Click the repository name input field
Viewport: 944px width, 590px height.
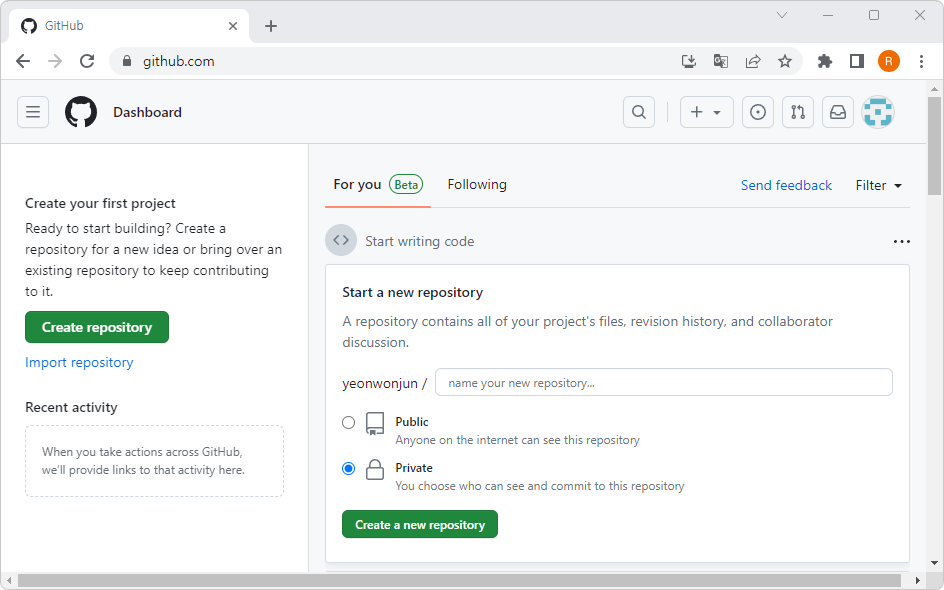pyautogui.click(x=663, y=382)
